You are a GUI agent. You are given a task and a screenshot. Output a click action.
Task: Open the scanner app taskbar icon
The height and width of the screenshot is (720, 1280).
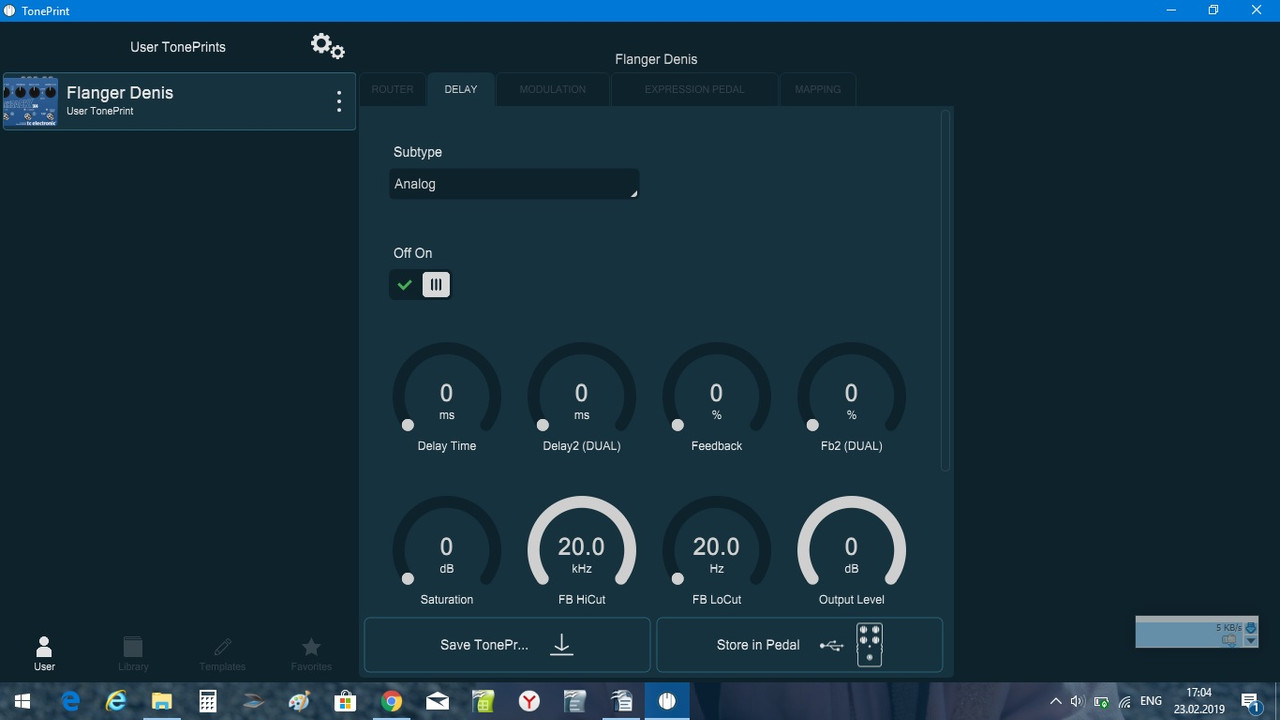tap(254, 702)
